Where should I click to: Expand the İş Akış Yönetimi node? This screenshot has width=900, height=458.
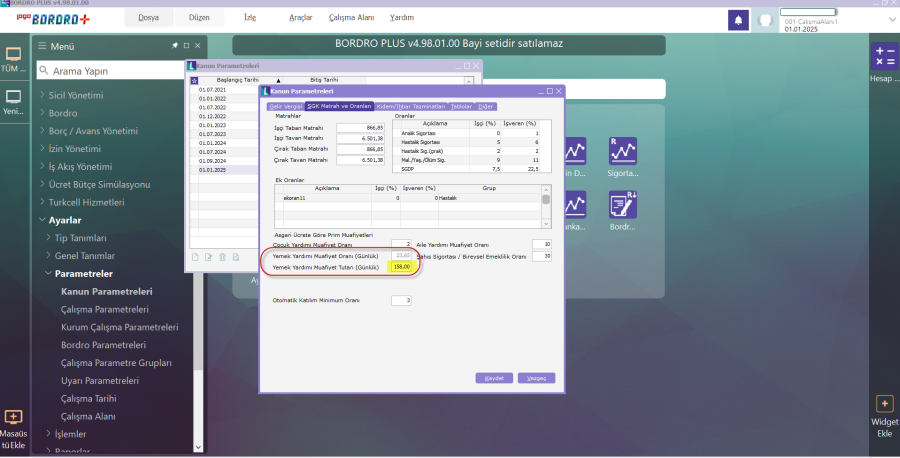(42, 166)
